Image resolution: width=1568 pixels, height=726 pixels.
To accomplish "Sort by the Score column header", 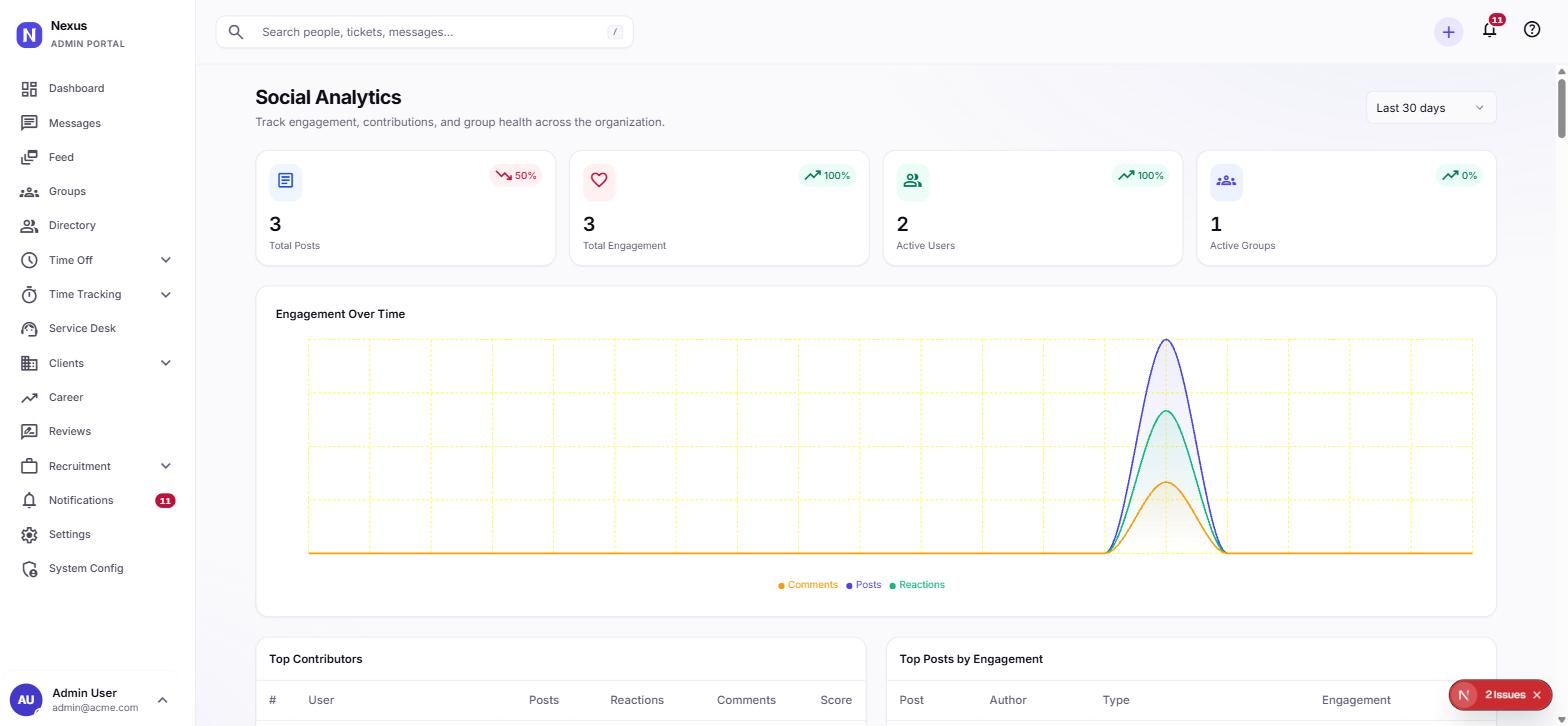I will point(836,700).
